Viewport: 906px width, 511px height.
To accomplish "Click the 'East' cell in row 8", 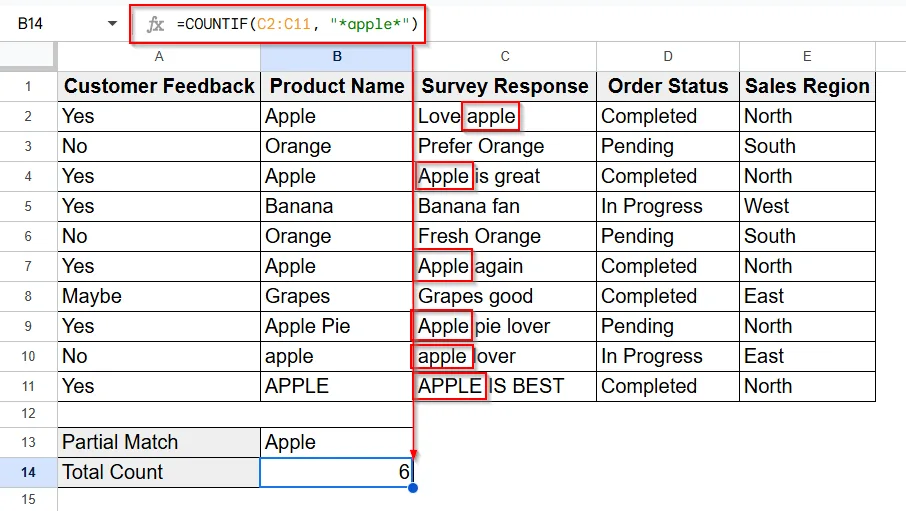I will click(807, 297).
